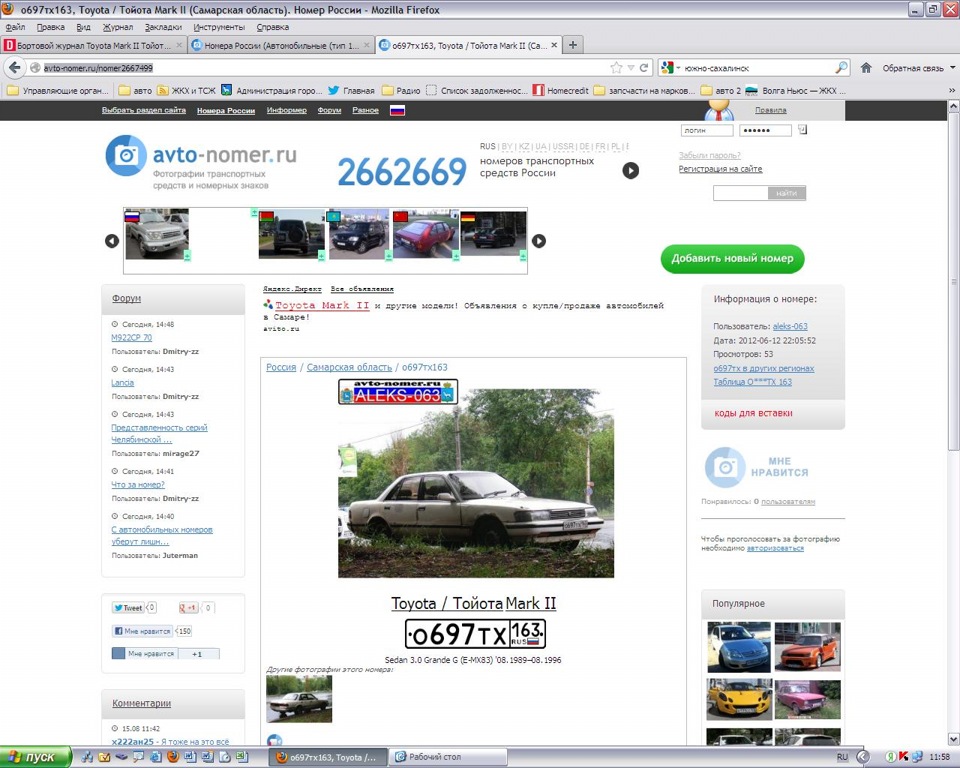Click the VK 'Мне нравится' button

[x=145, y=653]
